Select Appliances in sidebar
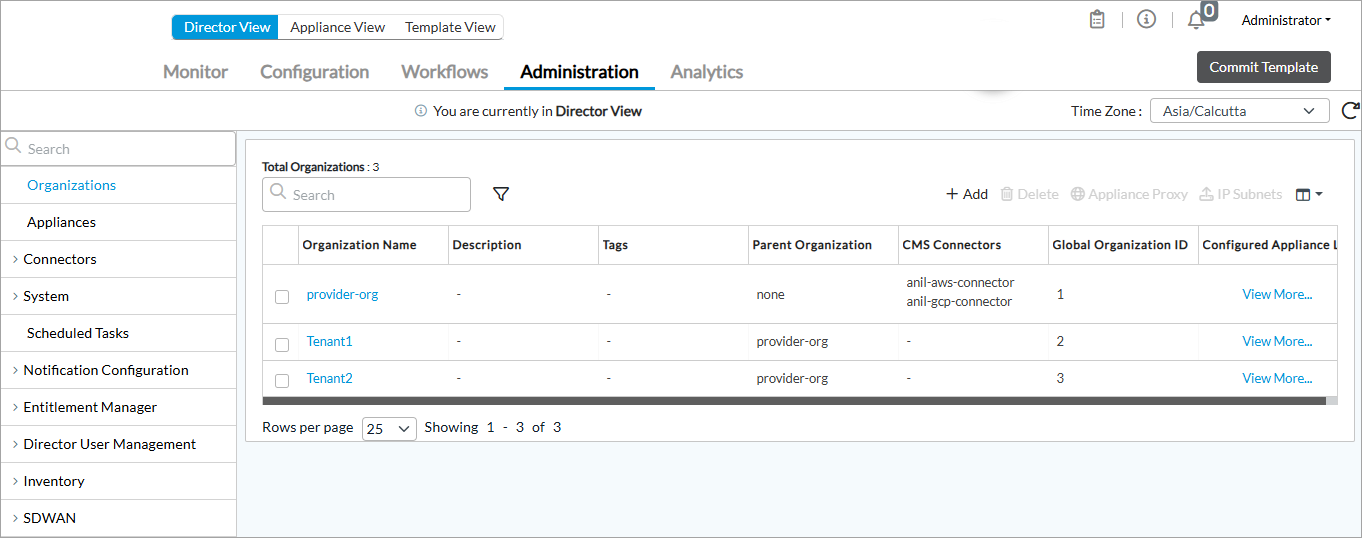Screen dimensions: 1362x538 coord(61,222)
